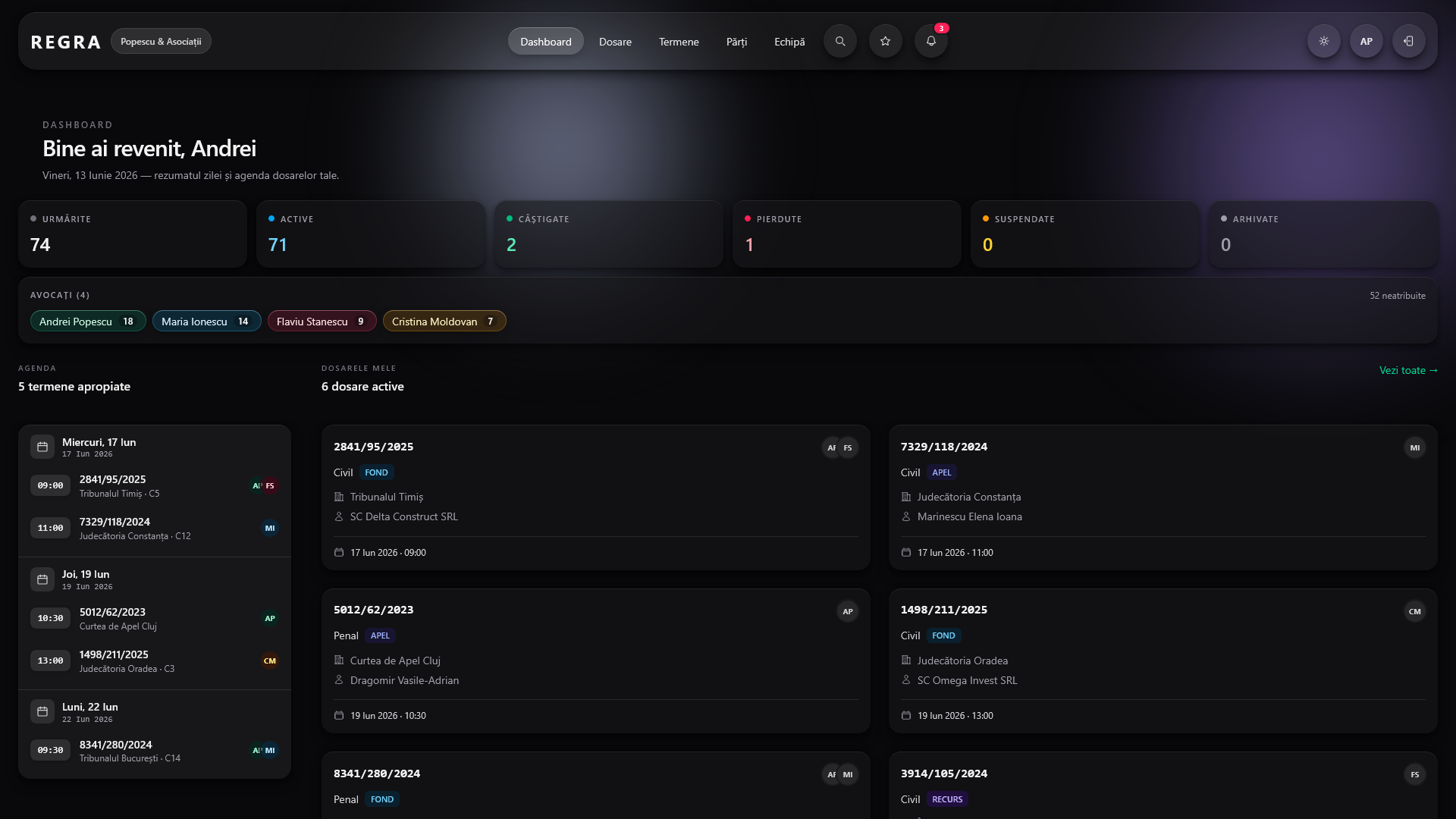Click MI avatar in agenda 11:00 row
The width and height of the screenshot is (1456, 819).
coord(270,528)
